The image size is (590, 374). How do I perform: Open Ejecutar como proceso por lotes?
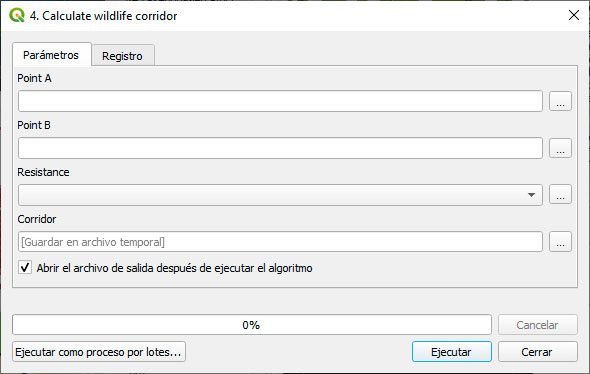click(99, 352)
